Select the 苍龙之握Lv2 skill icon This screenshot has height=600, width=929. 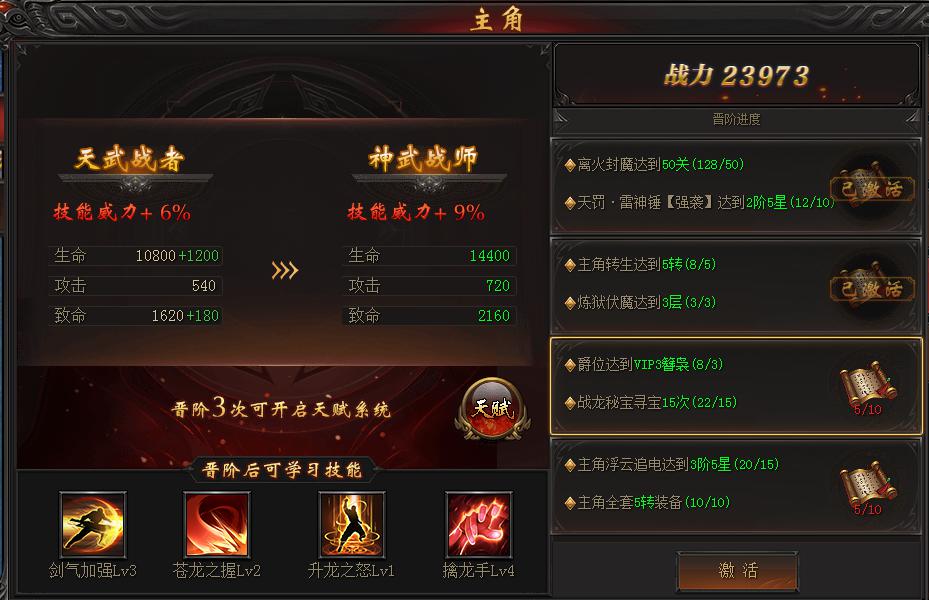click(x=216, y=525)
